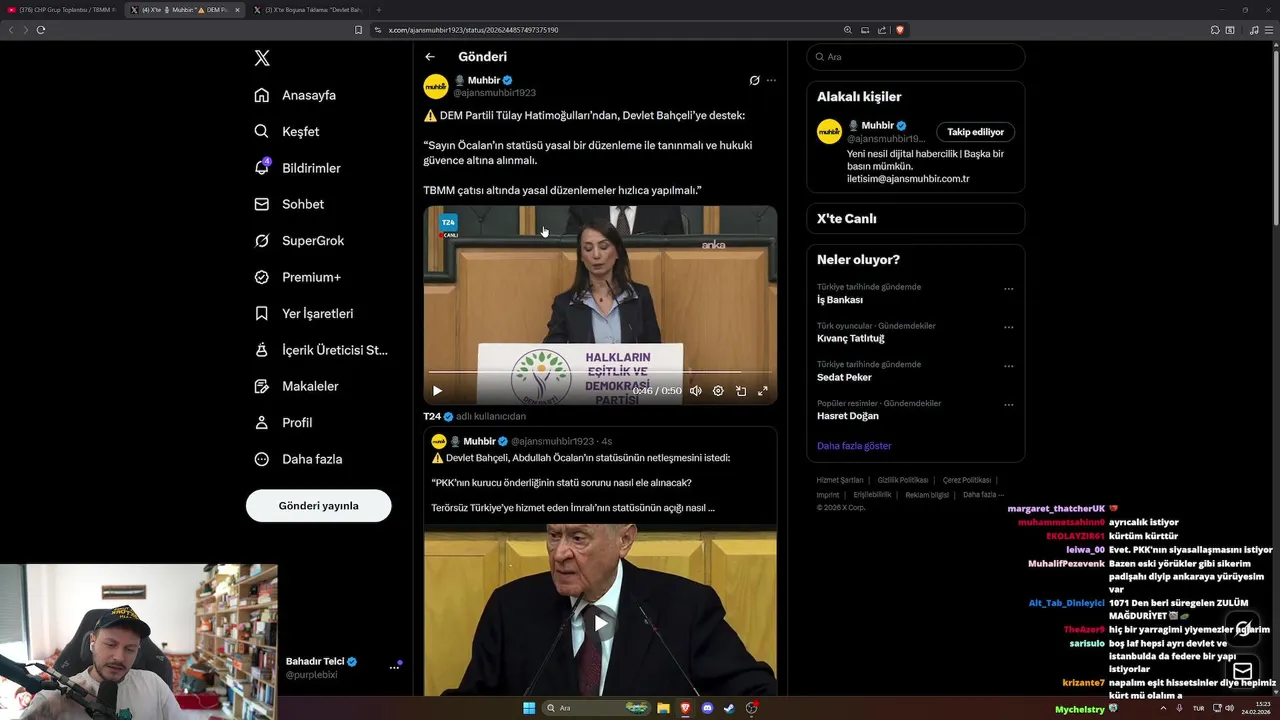Viewport: 1280px width, 720px height.
Task: Open the more options on Muhbir post
Action: (771, 80)
